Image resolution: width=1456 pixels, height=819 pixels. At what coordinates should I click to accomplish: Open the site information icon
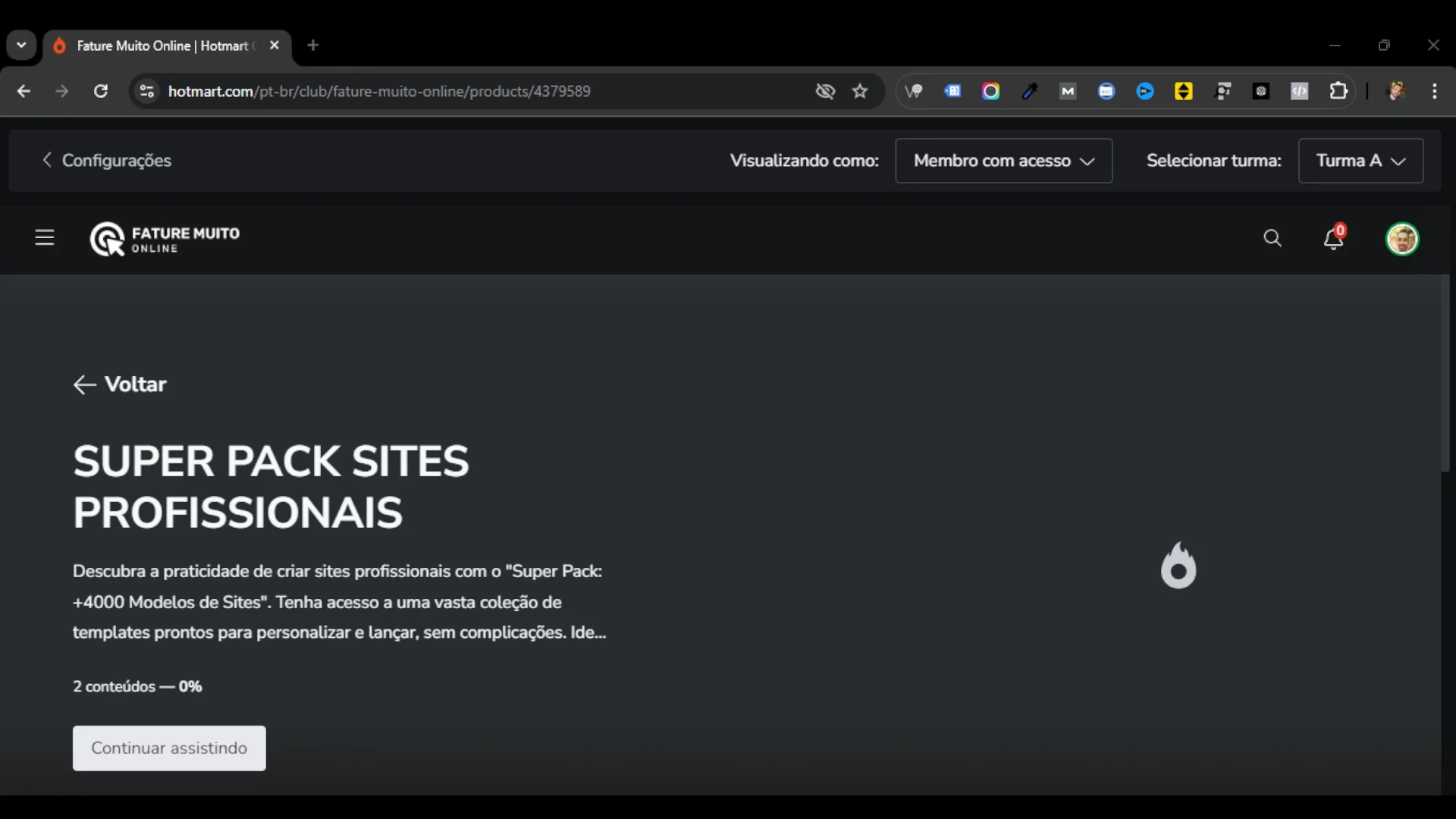pos(147,91)
